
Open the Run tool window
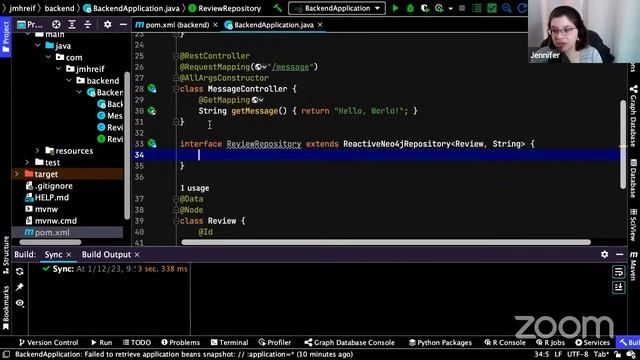pos(101,342)
